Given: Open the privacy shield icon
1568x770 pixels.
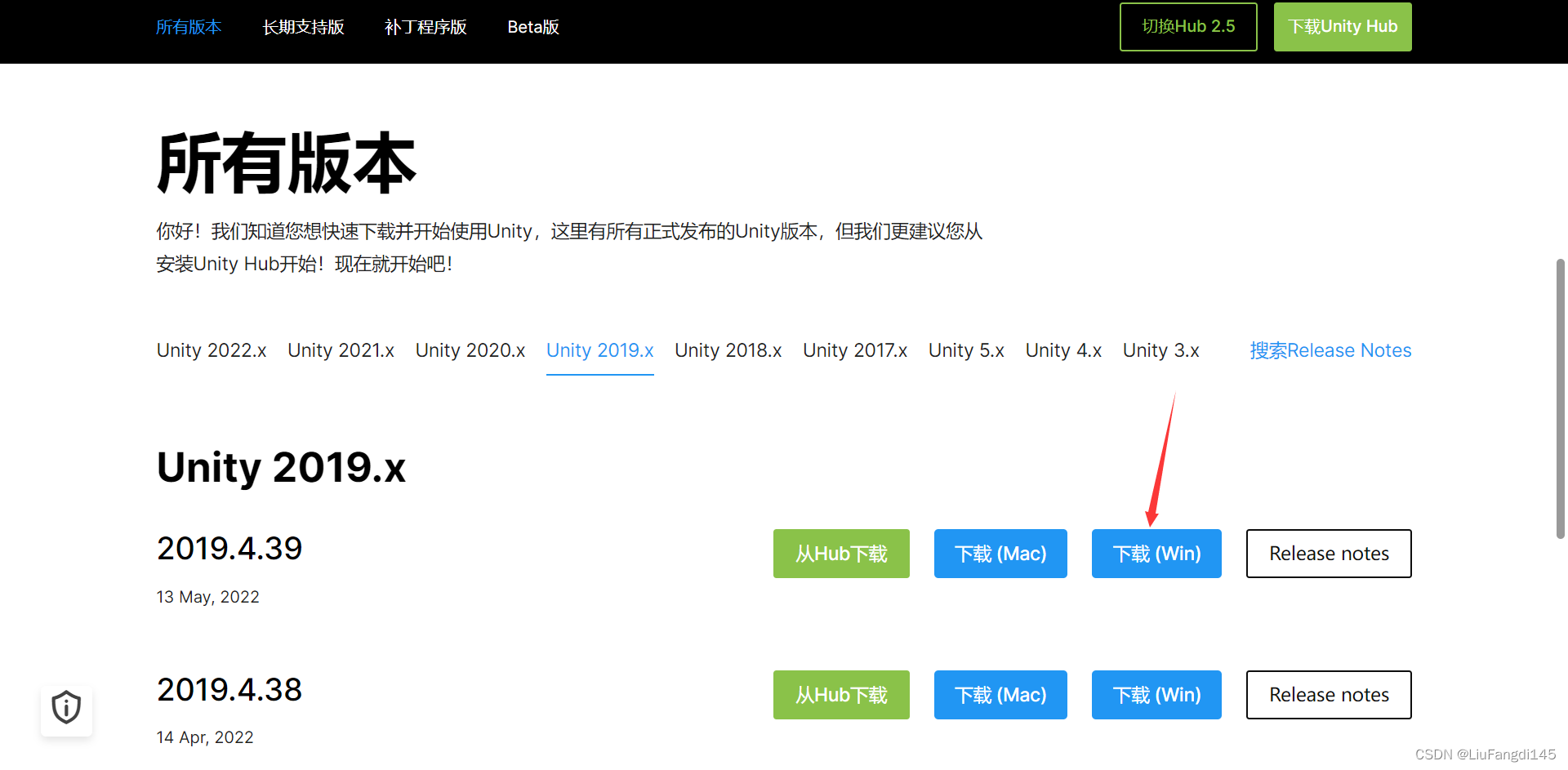Looking at the screenshot, I should click(x=66, y=707).
